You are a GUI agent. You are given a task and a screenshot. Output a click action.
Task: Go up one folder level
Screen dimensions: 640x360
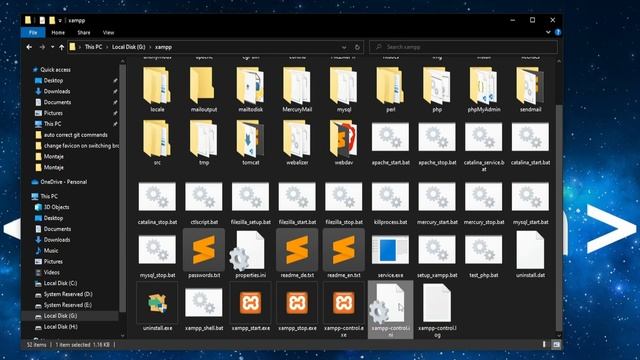[x=61, y=47]
